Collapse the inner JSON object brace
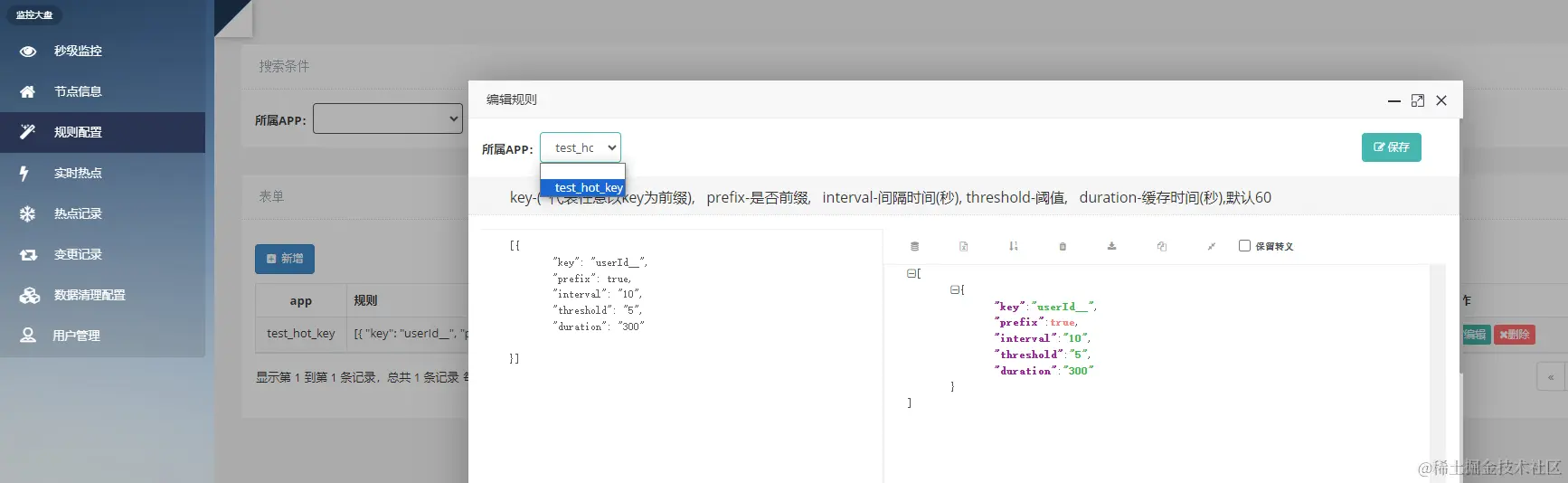 click(x=954, y=289)
